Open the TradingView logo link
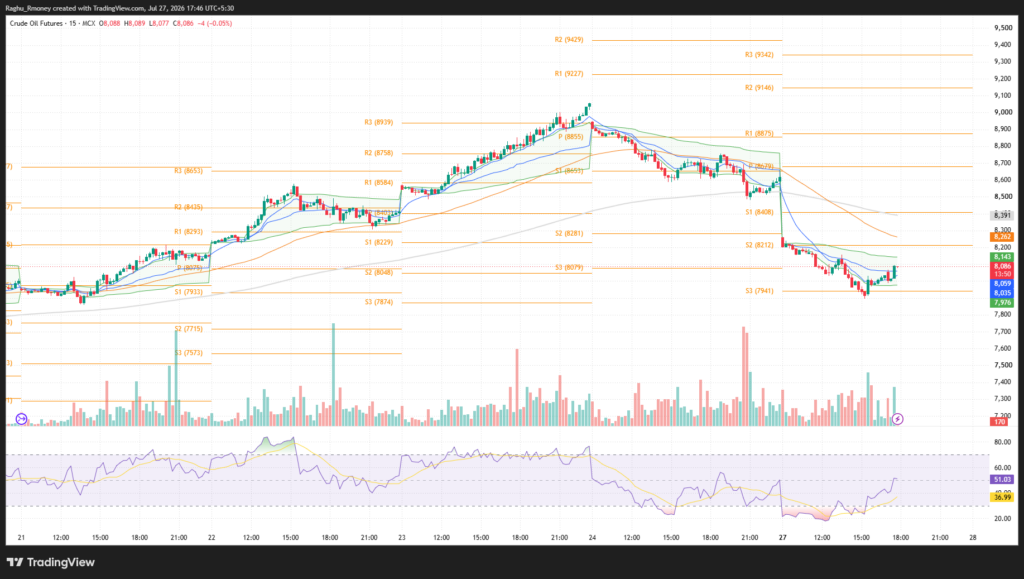 tap(51, 562)
